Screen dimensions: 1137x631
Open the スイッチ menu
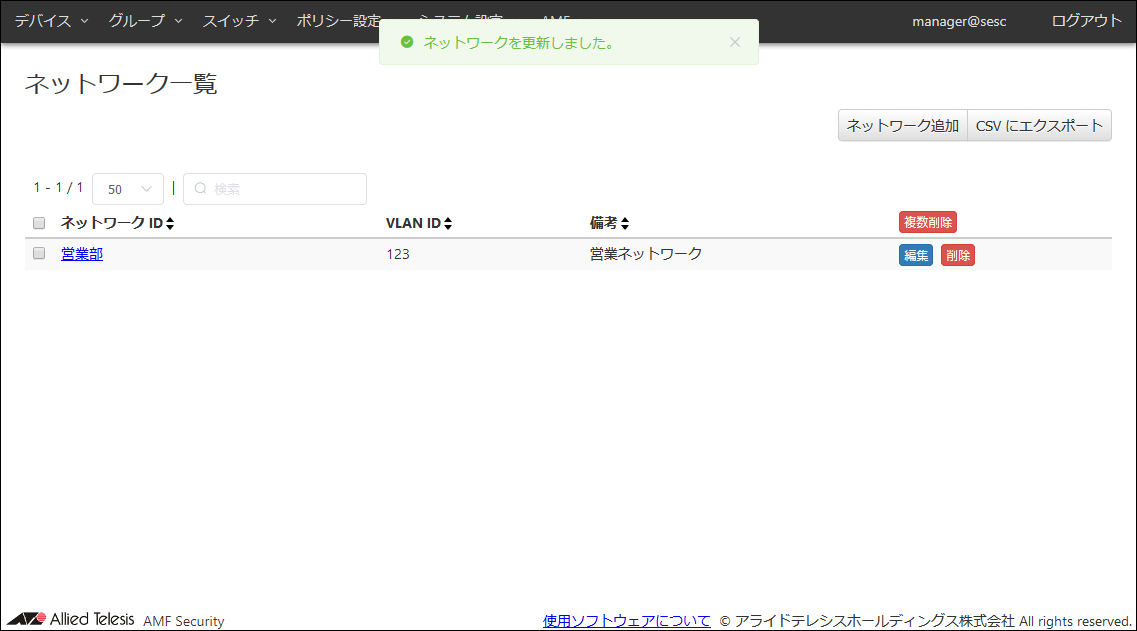[x=239, y=21]
